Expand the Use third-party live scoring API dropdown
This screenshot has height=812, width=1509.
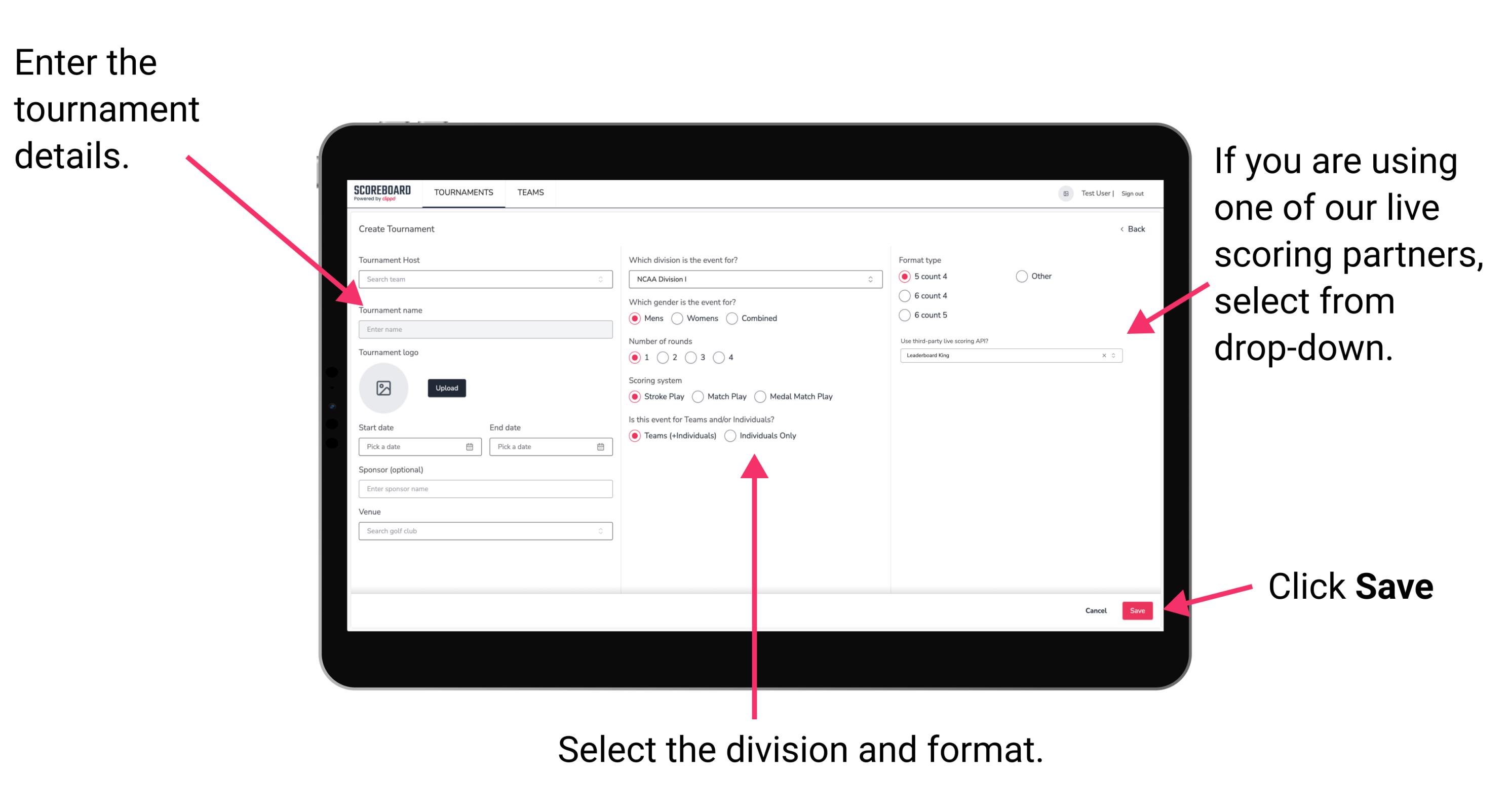pyautogui.click(x=1117, y=356)
